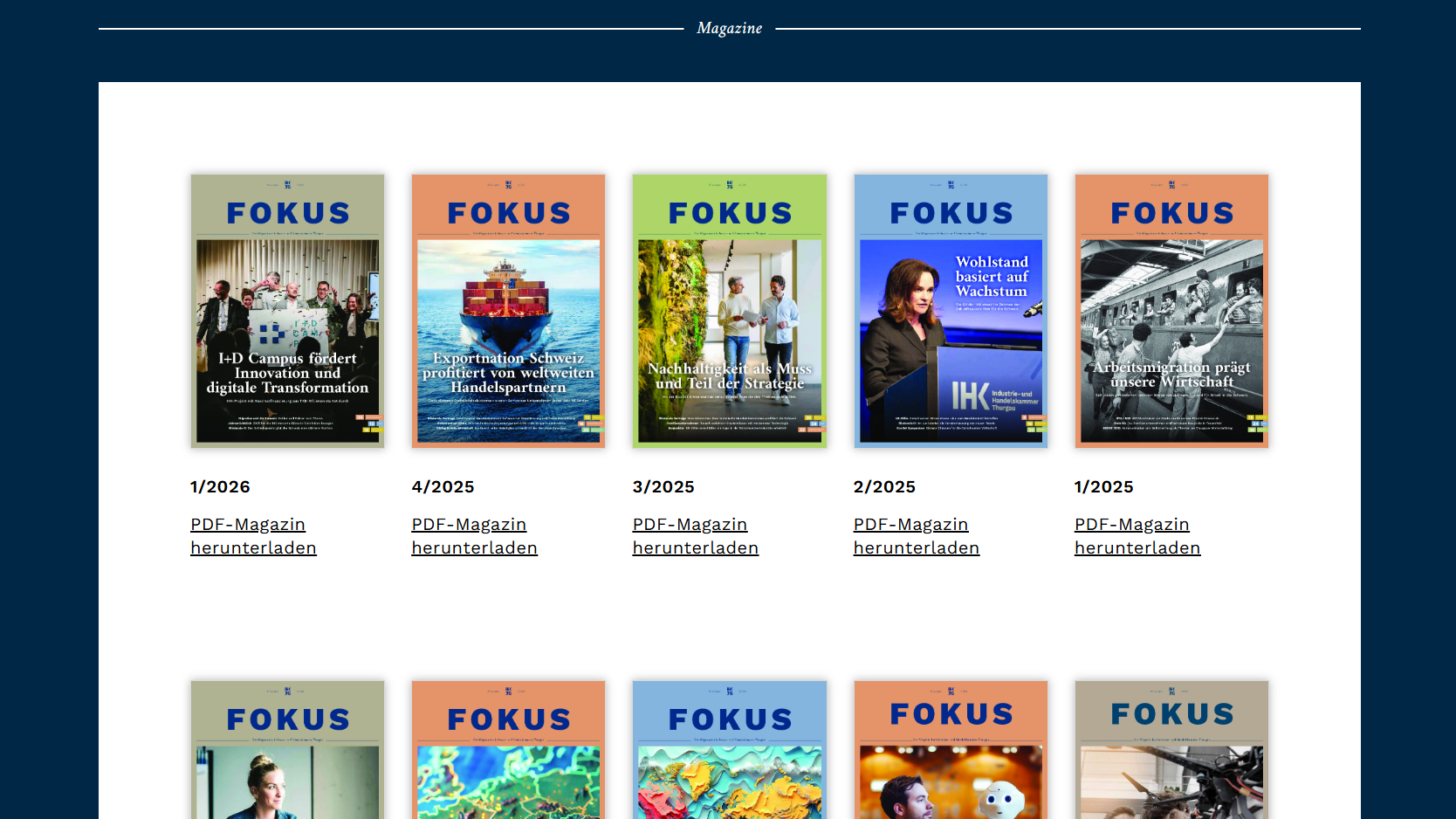This screenshot has height=819, width=1456.
Task: Download the PDF-Magazin for issue 1/2026
Action: pyautogui.click(x=253, y=536)
